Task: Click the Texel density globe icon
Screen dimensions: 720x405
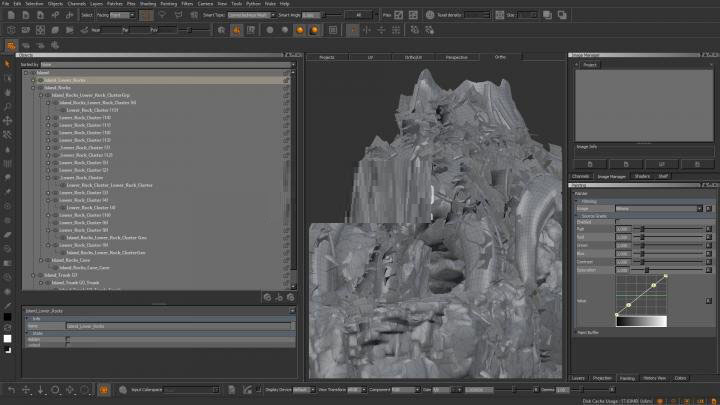Action: point(430,15)
